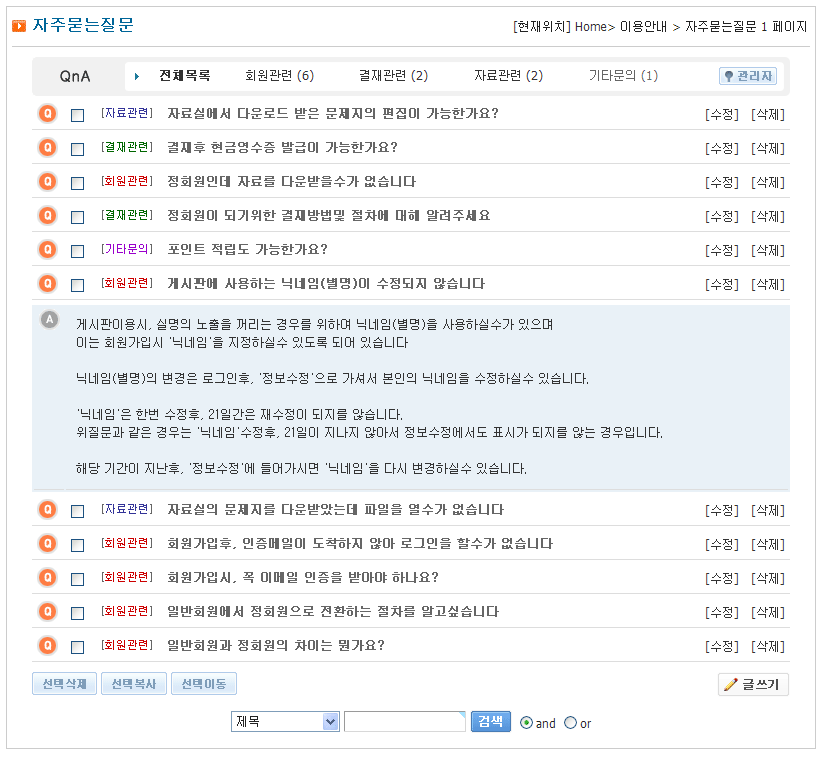
Task: Switch to the 회원관련 (6) category tab
Action: pos(279,76)
